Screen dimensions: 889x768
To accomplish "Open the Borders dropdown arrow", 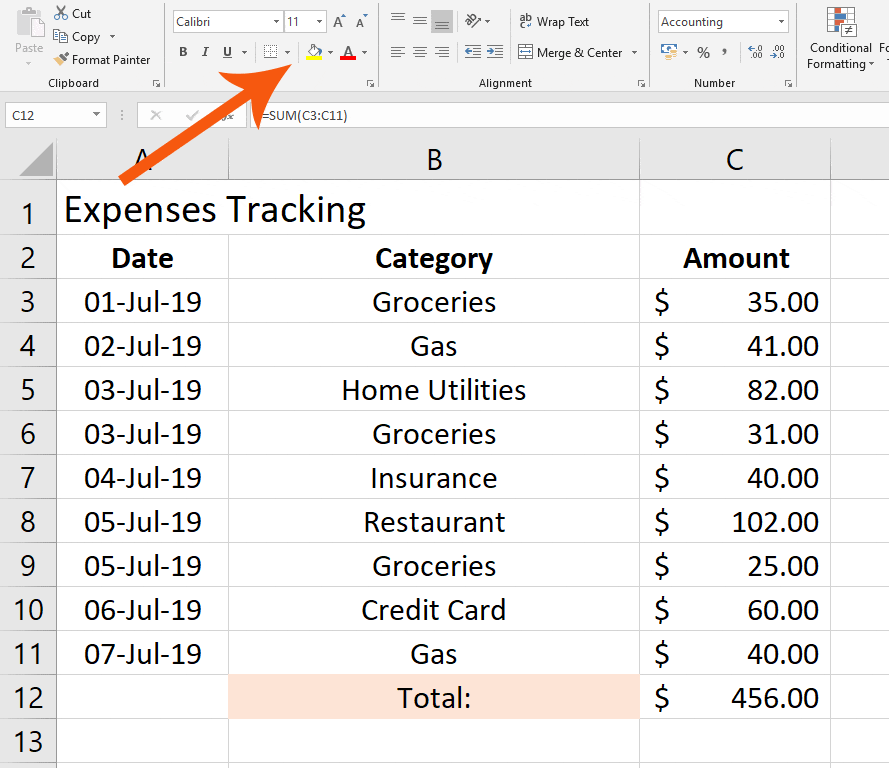I will coord(288,52).
